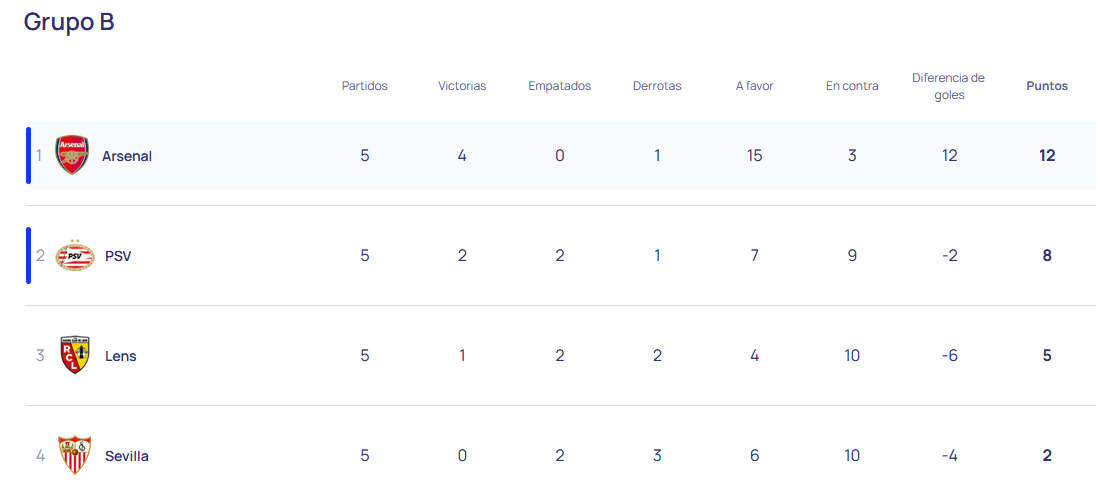Click the Lens club crest
1096x488 pixels.
(75, 355)
